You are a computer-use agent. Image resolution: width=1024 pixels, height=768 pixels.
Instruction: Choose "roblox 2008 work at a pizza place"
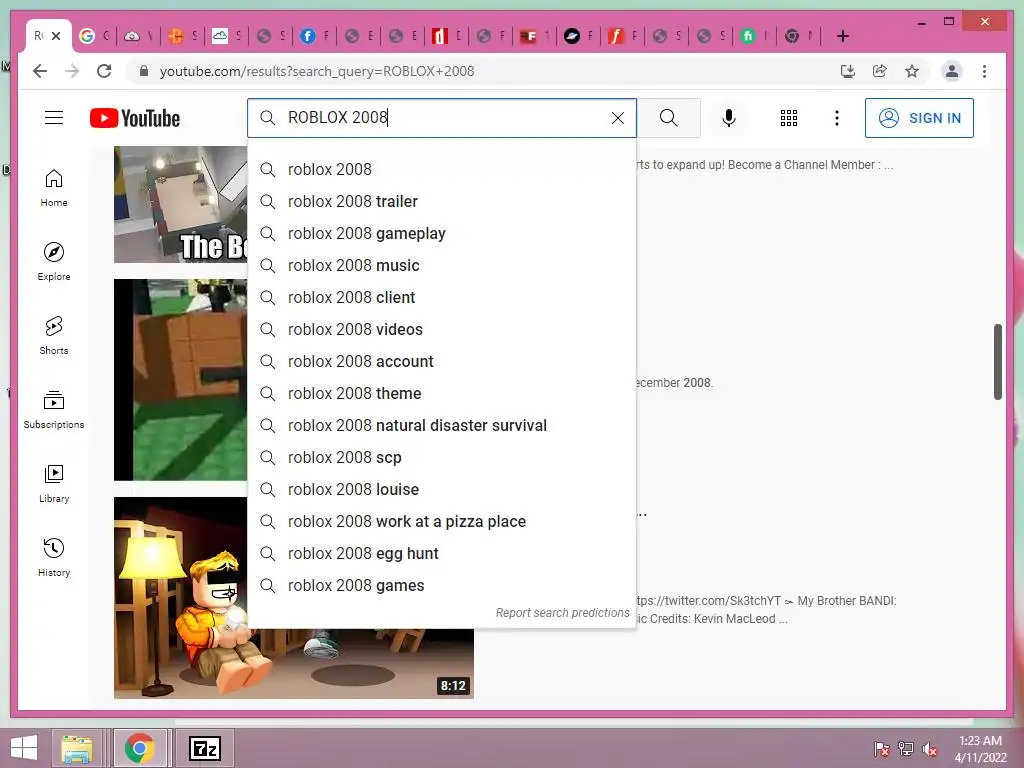click(x=442, y=521)
